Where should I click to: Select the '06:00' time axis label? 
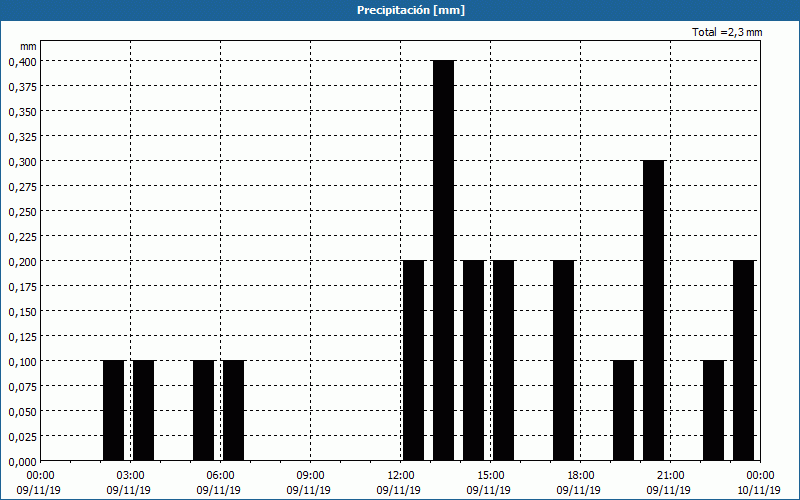pyautogui.click(x=220, y=476)
